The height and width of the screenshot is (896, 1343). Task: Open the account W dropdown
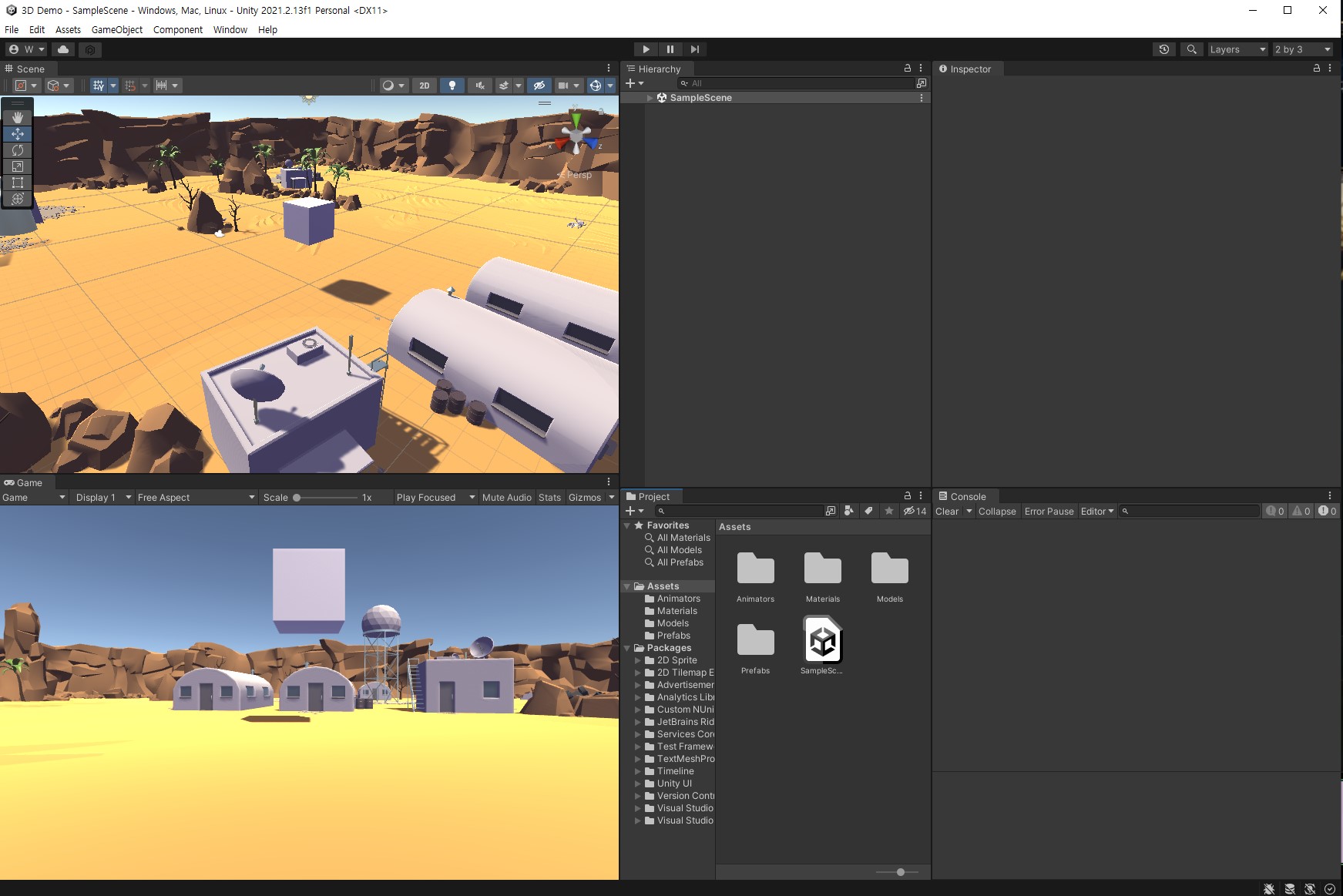point(27,49)
